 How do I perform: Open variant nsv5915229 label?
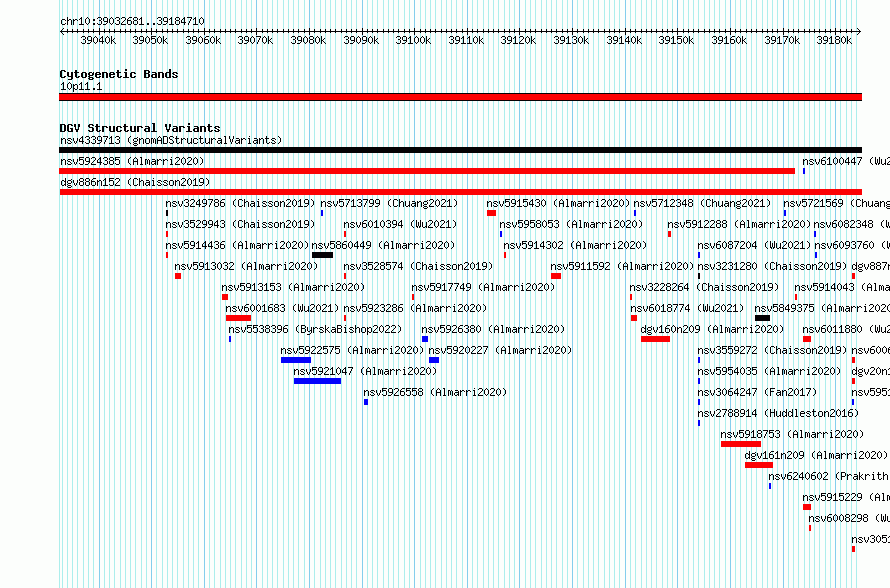point(846,497)
